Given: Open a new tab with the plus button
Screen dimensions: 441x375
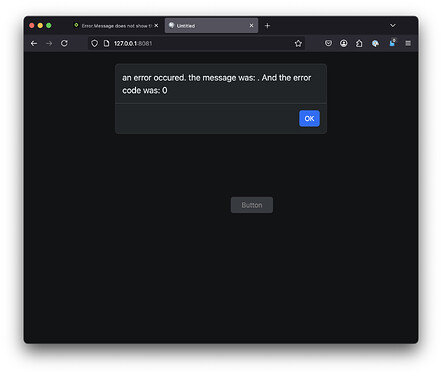Looking at the screenshot, I should [x=267, y=26].
